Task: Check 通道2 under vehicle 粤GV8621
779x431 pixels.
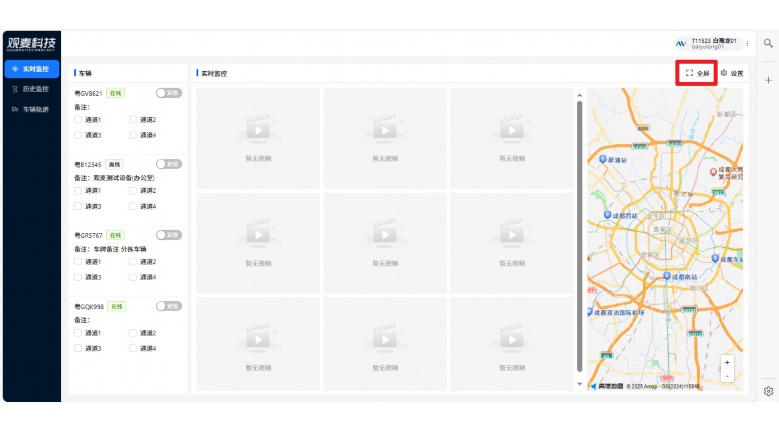Action: [133, 120]
